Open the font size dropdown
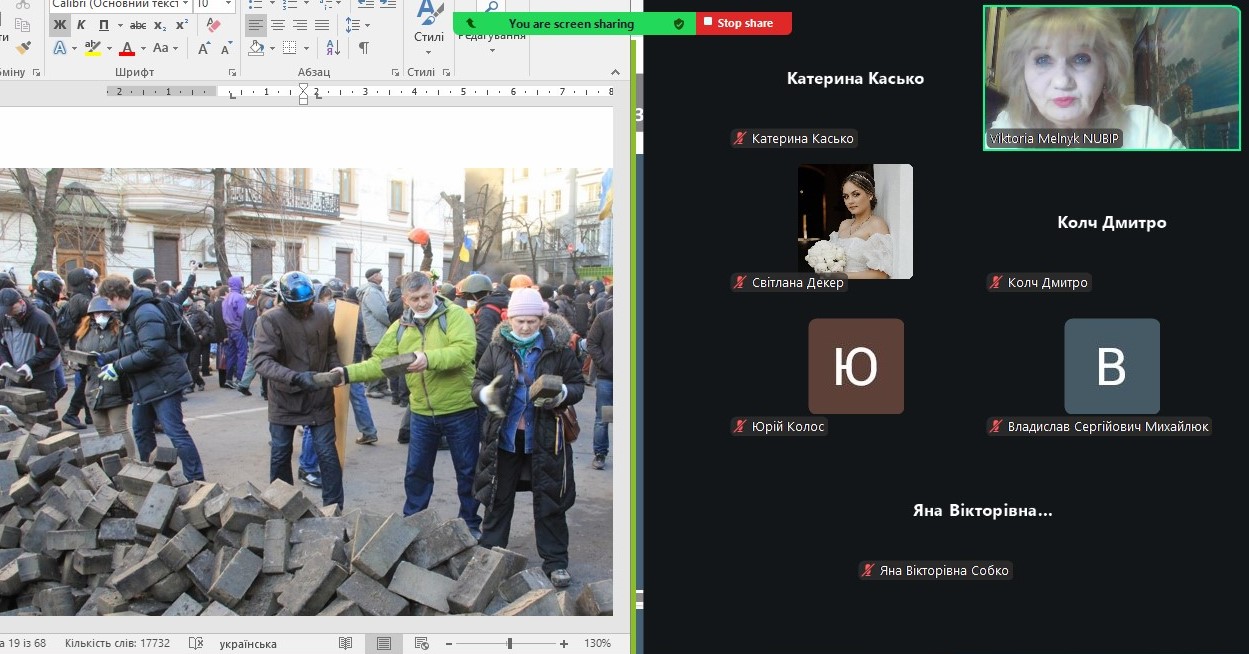The image size is (1249, 654). [x=229, y=4]
